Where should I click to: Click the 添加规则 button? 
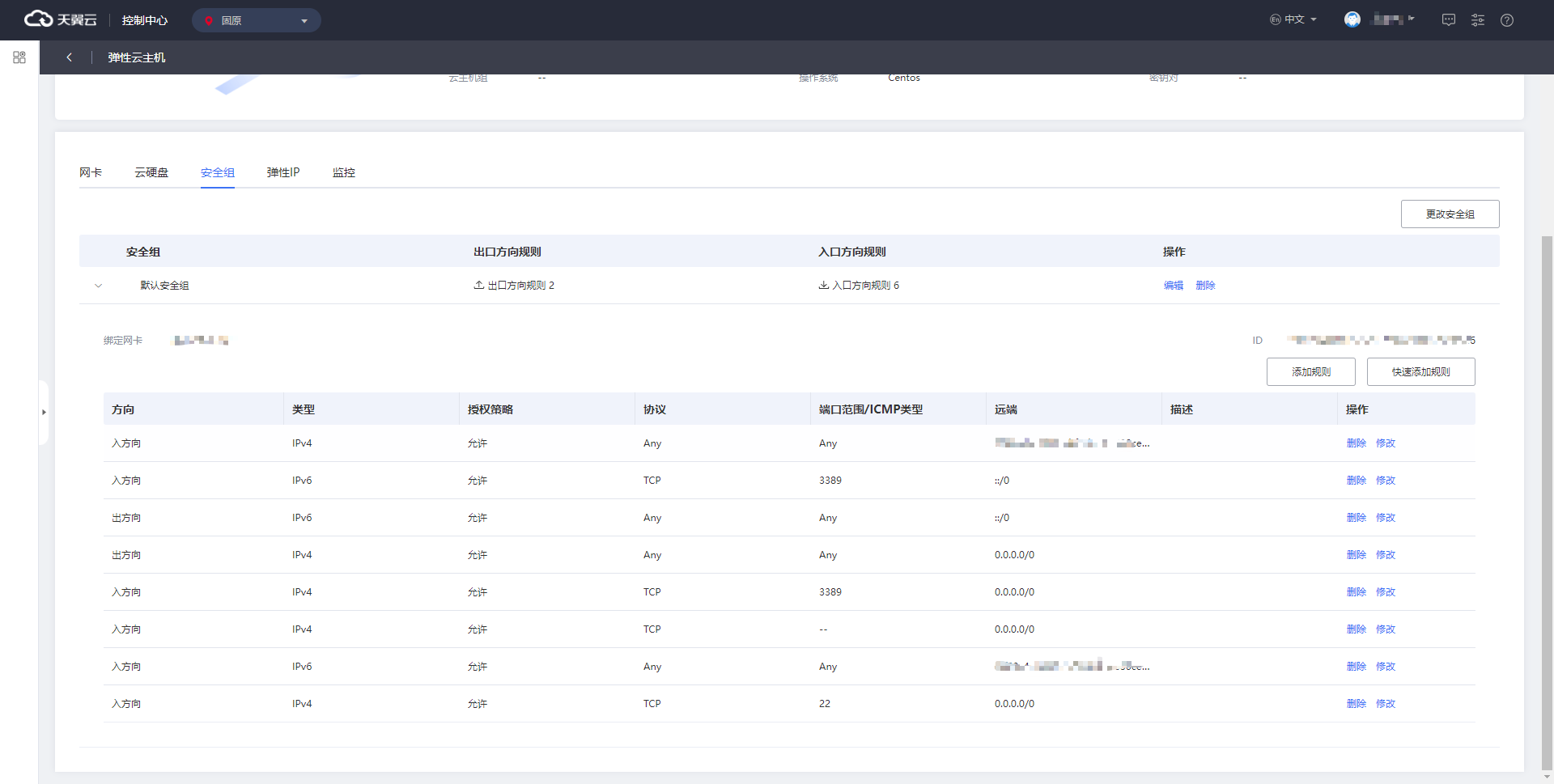(x=1310, y=372)
